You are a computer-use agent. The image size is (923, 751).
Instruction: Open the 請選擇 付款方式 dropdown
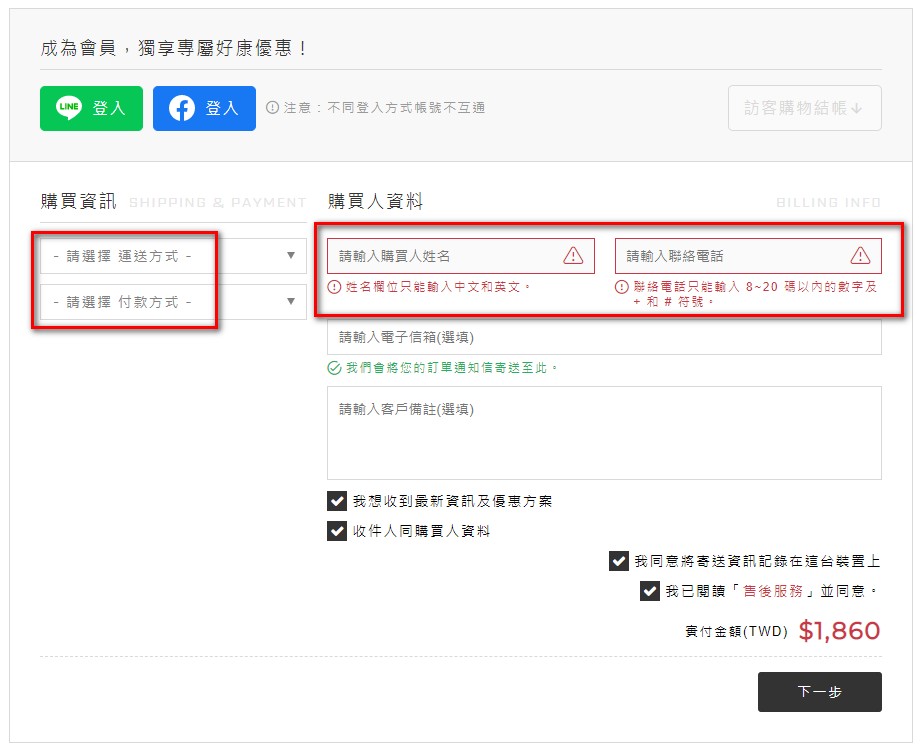173,302
